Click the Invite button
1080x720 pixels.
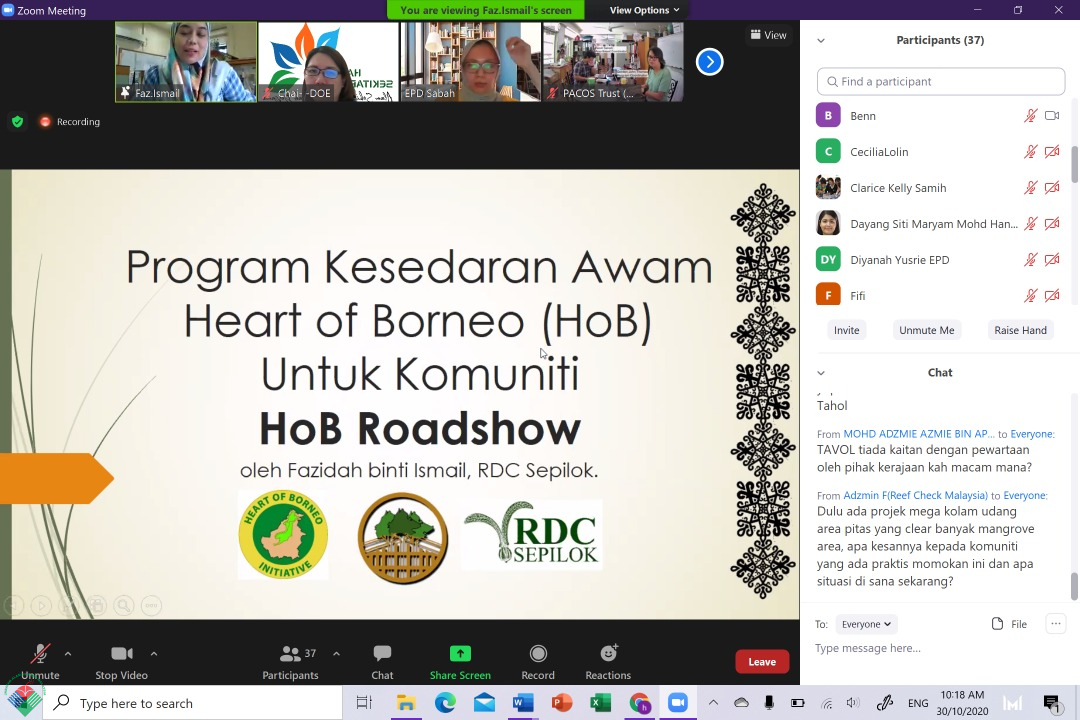pyautogui.click(x=847, y=330)
